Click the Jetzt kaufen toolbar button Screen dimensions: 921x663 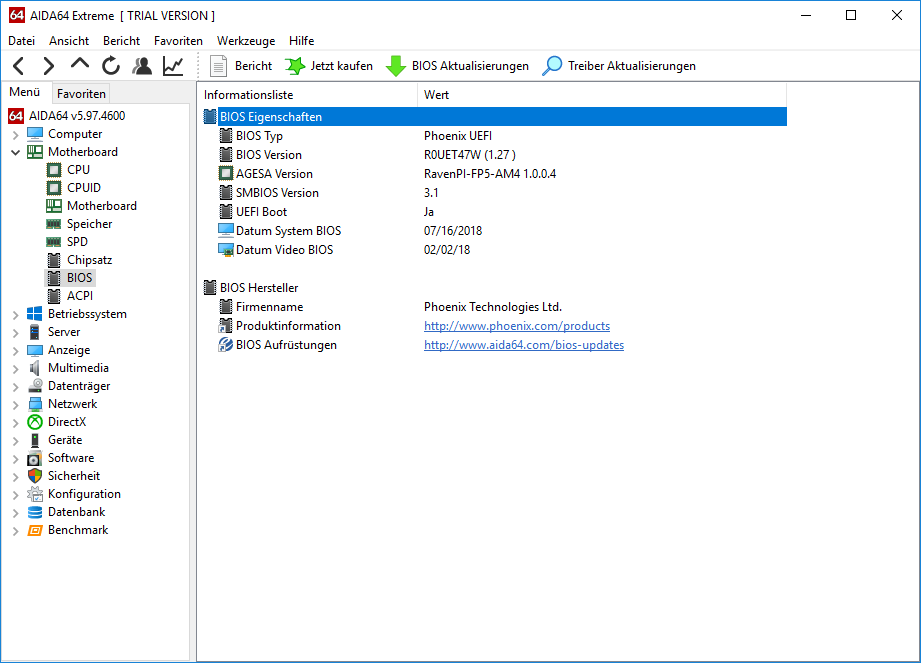pos(329,66)
